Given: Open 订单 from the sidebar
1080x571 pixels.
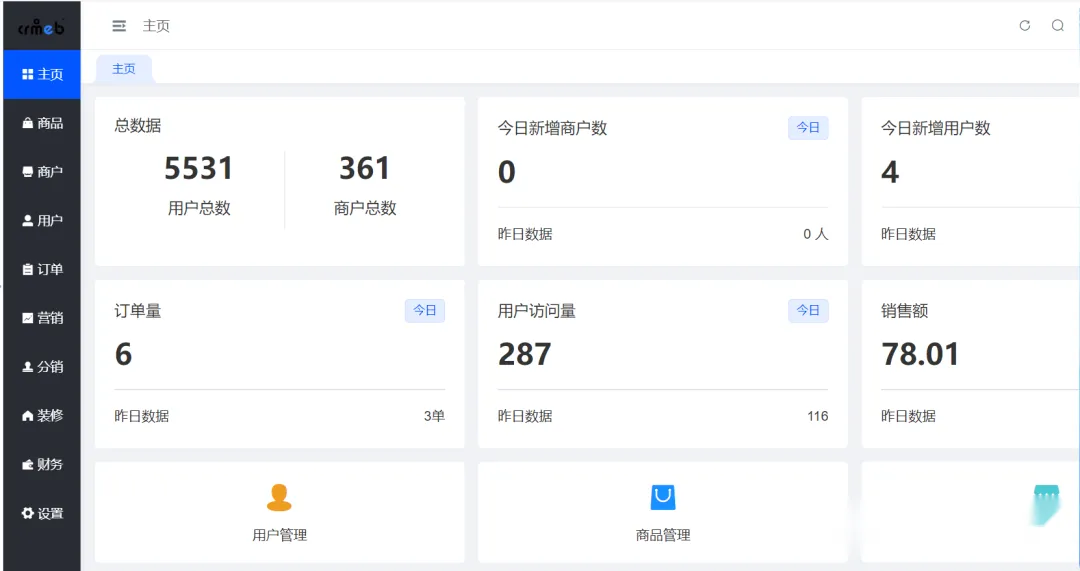Looking at the screenshot, I should coord(42,269).
